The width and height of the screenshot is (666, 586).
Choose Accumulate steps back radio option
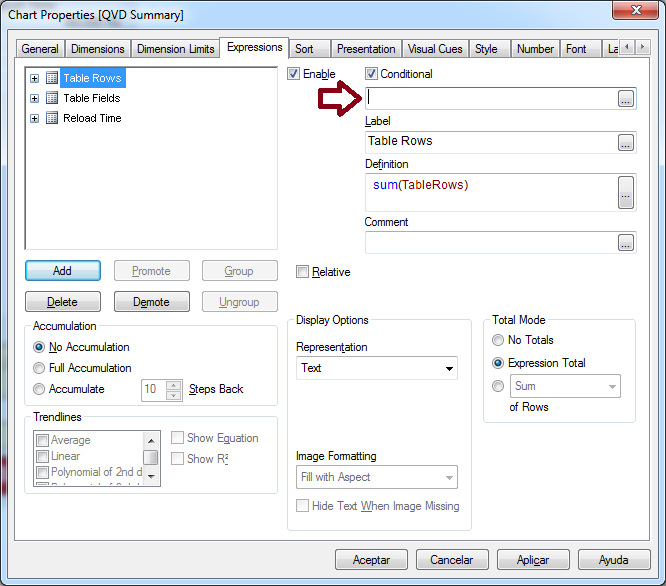click(39, 389)
